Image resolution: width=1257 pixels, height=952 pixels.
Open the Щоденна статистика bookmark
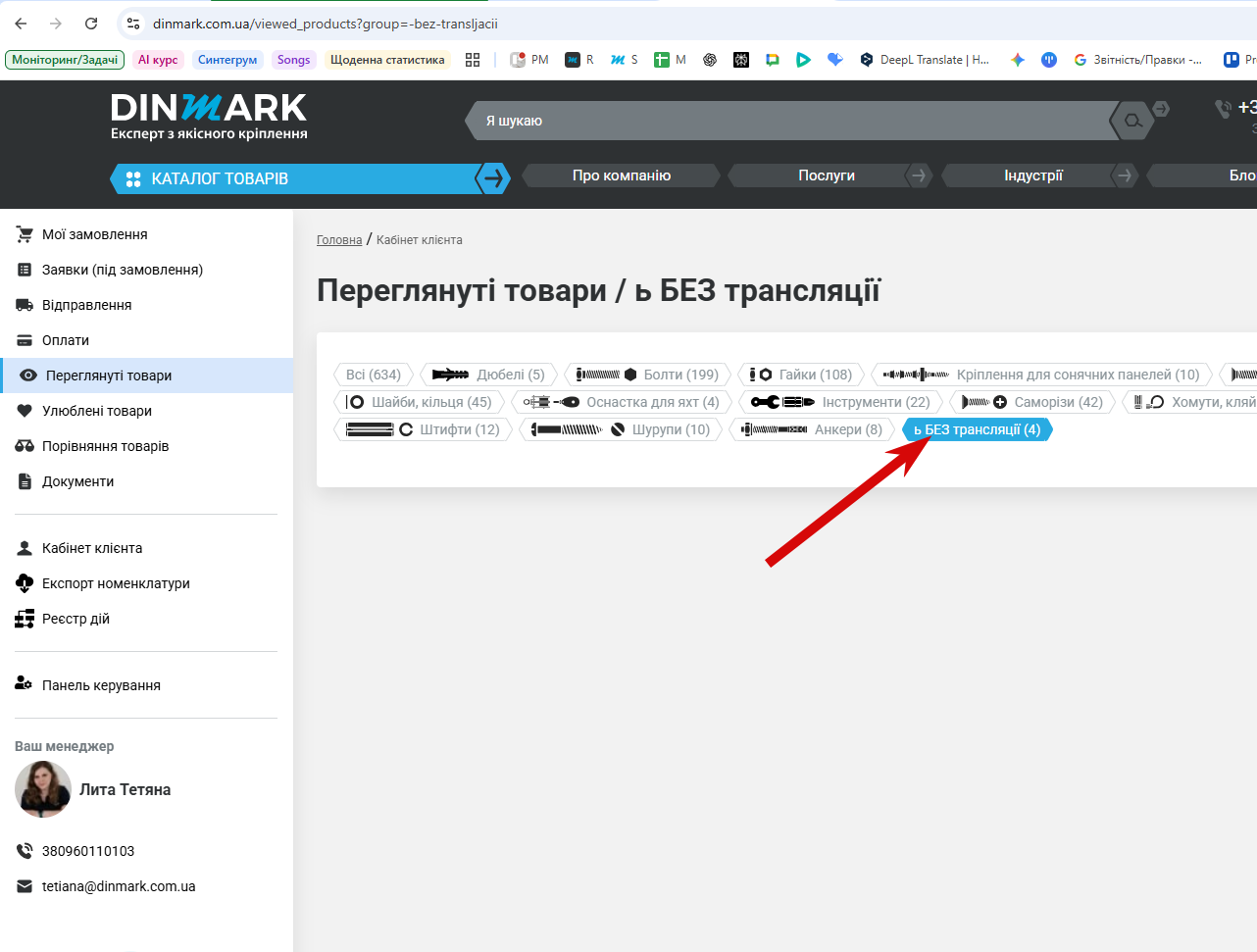click(387, 60)
